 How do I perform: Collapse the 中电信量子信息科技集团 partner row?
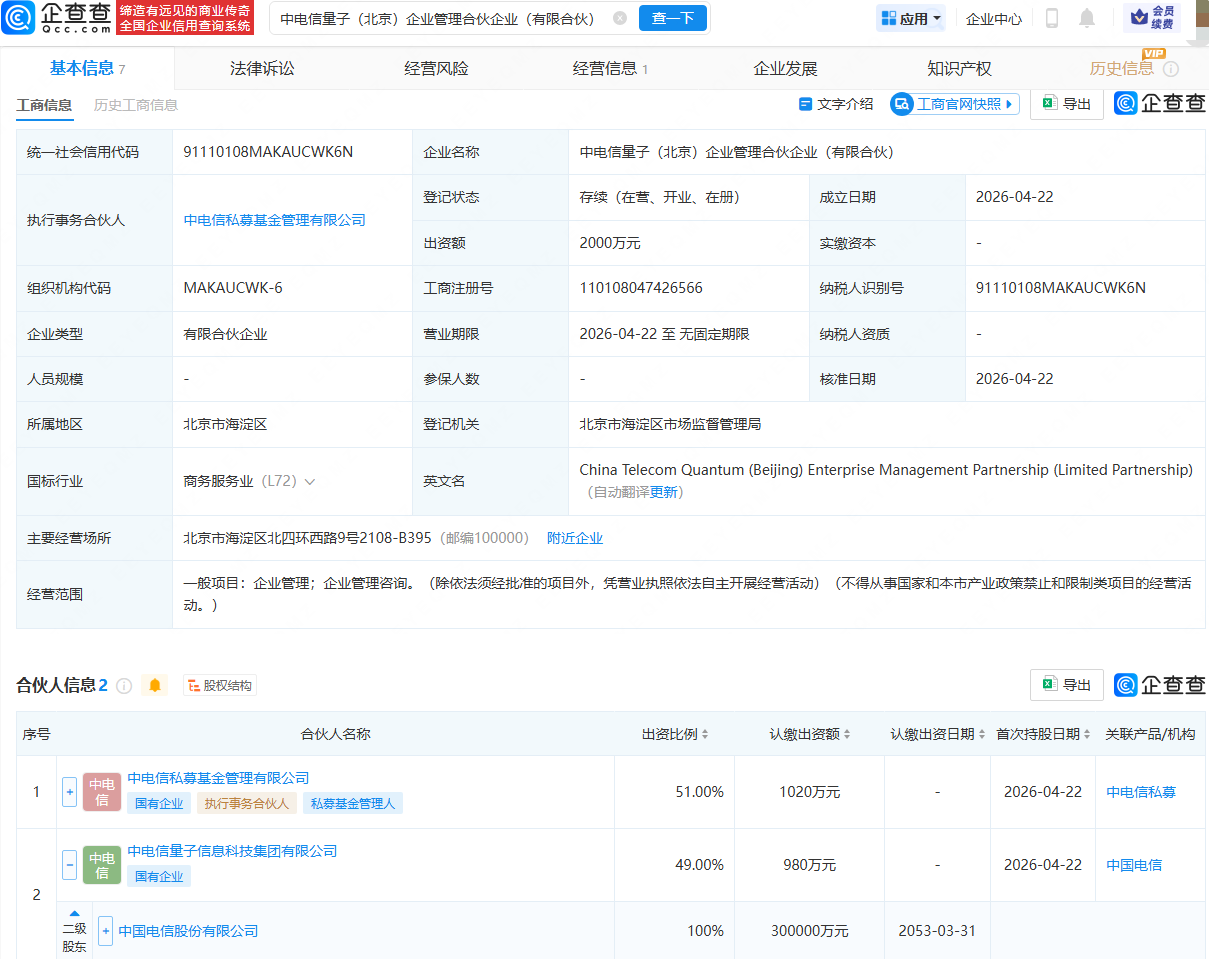(x=70, y=865)
